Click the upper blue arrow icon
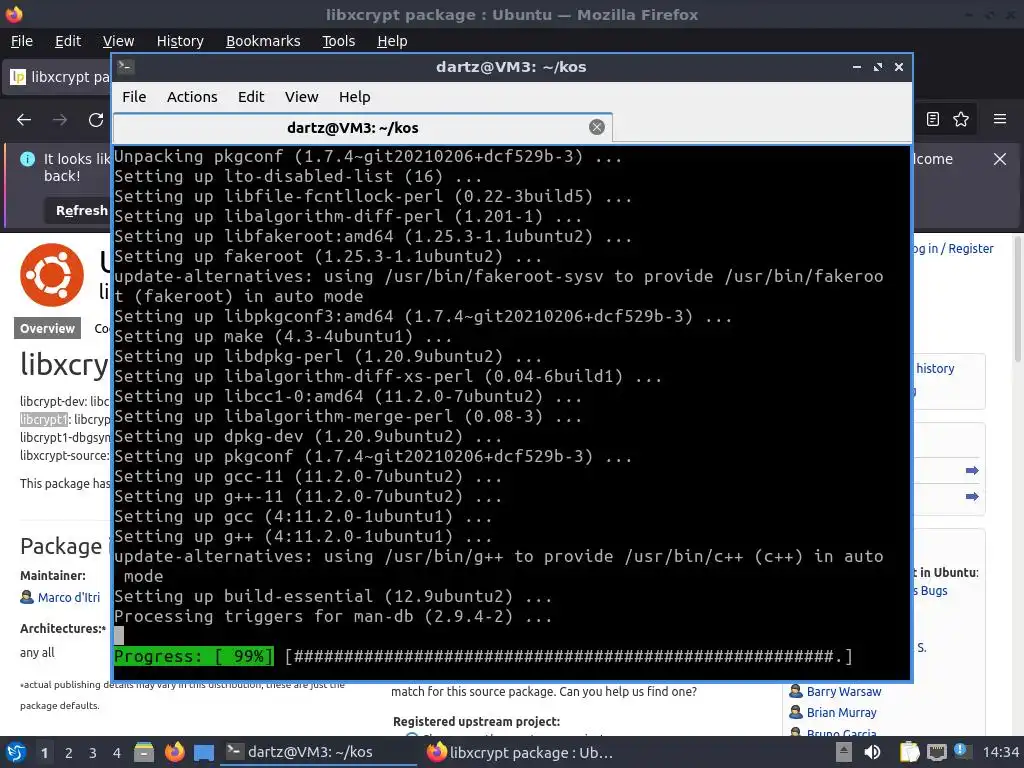This screenshot has height=768, width=1024. click(972, 470)
